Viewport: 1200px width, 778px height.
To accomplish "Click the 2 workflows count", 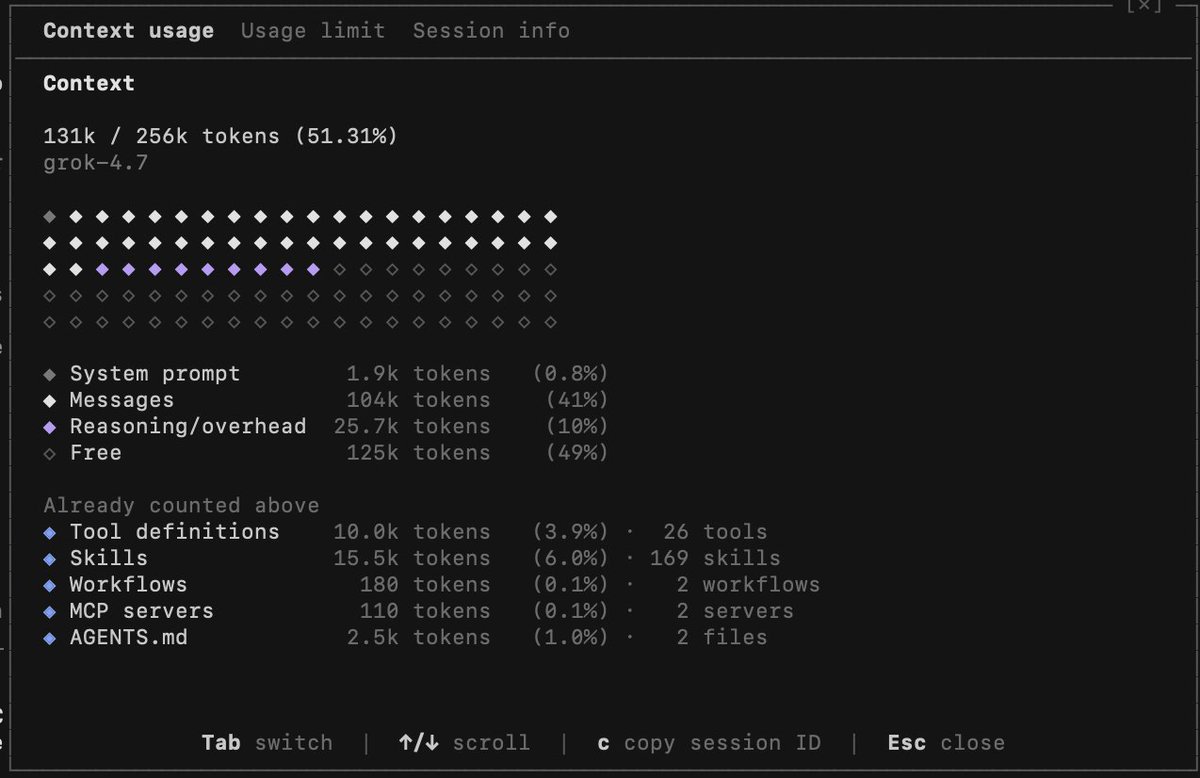I will [x=748, y=584].
